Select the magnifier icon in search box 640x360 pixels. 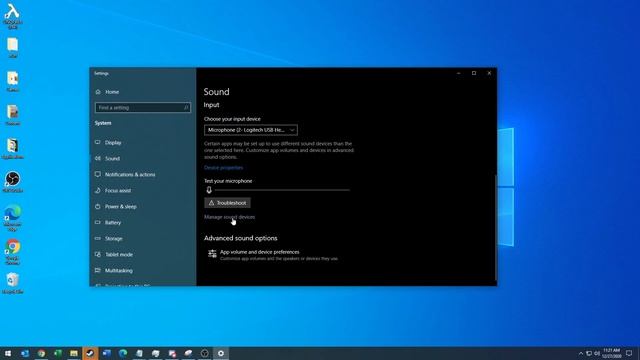(x=186, y=107)
